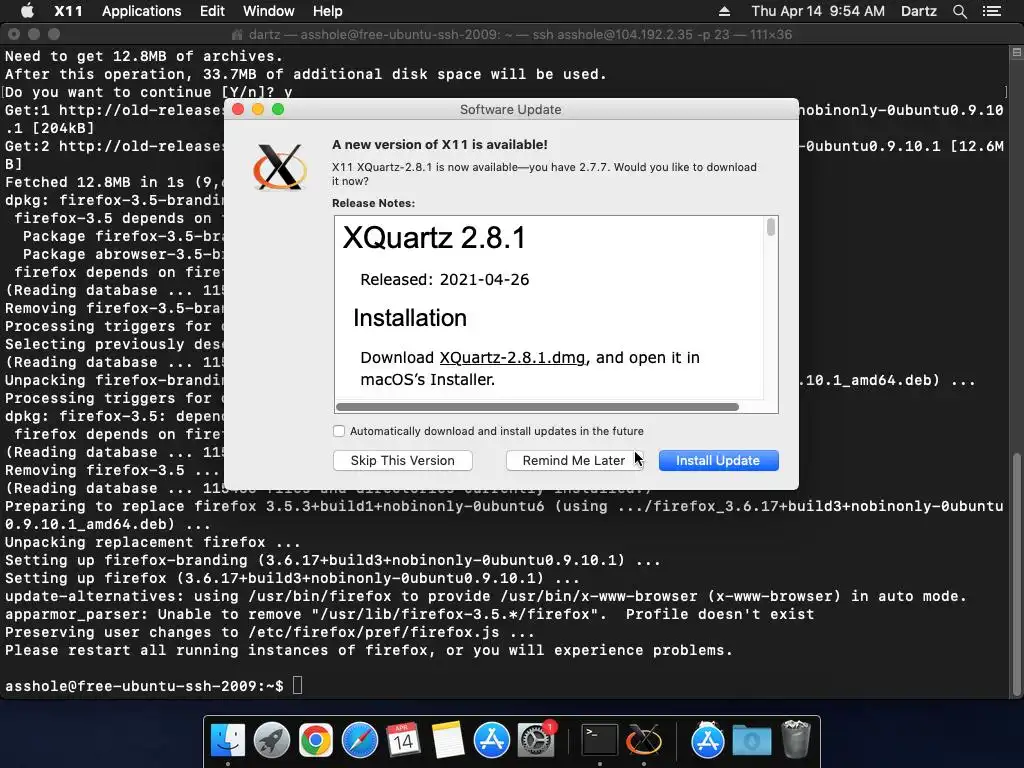Image resolution: width=1024 pixels, height=768 pixels.
Task: Click the home folder icon in the terminal title
Action: coord(238,35)
